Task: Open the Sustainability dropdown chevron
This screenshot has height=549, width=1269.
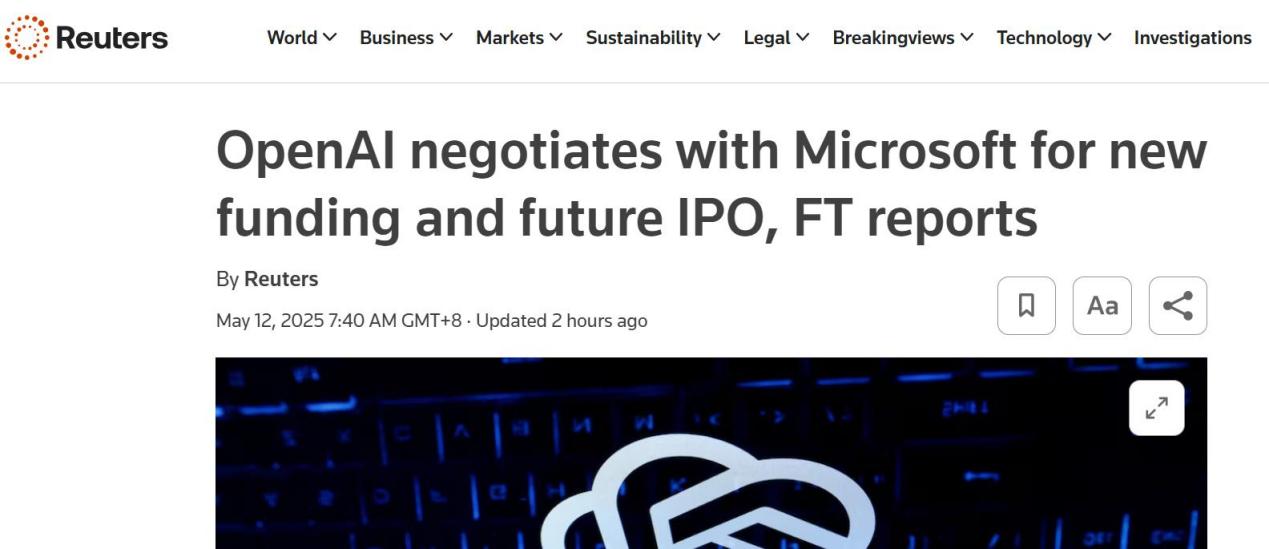Action: 714,38
